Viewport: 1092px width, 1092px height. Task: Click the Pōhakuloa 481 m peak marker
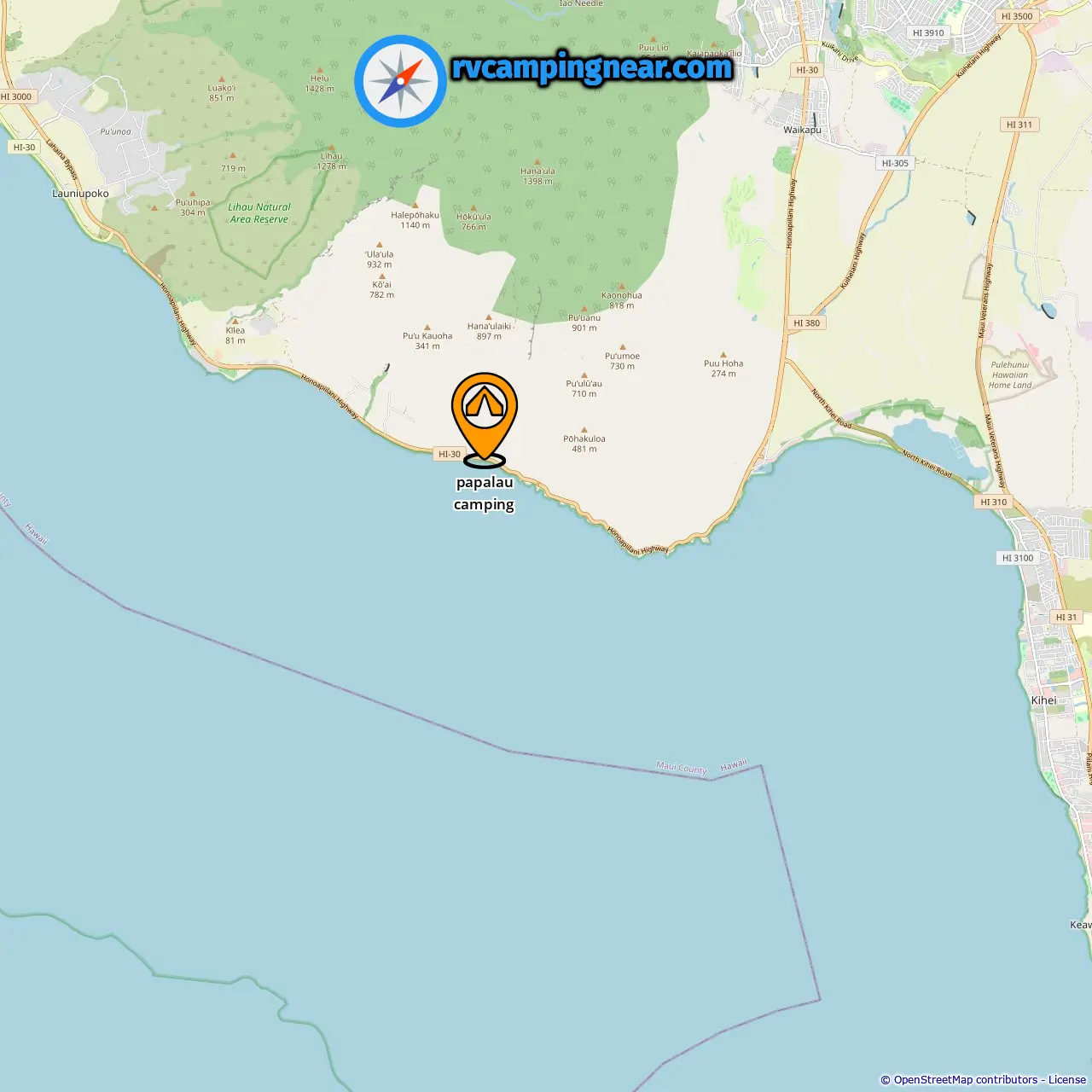pyautogui.click(x=584, y=430)
